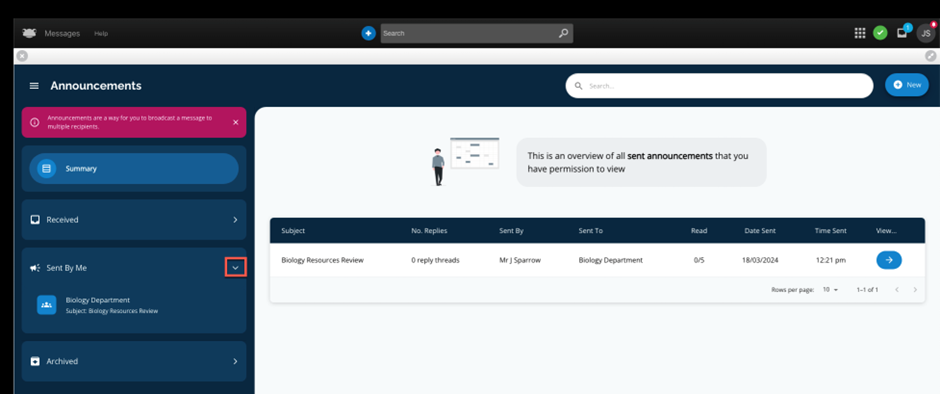Open the apps grid icon

(860, 34)
